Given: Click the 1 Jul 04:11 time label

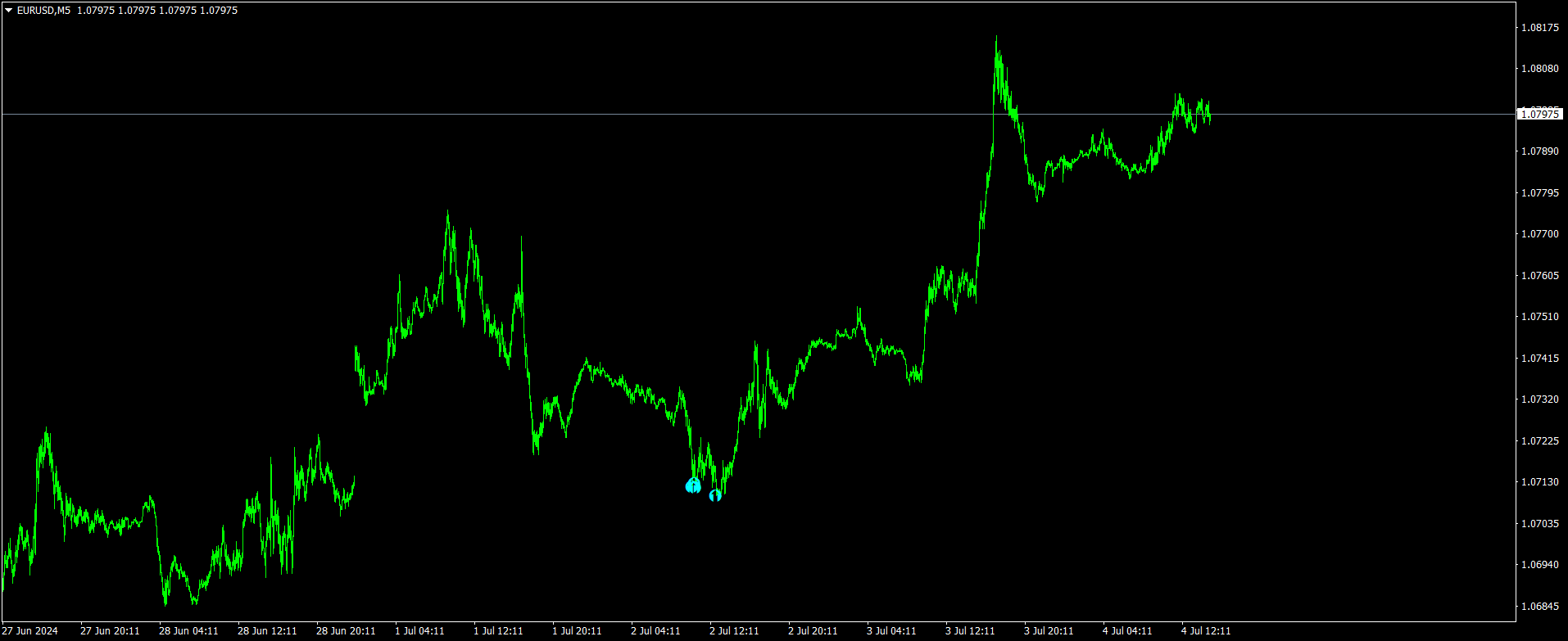Looking at the screenshot, I should pyautogui.click(x=419, y=631).
